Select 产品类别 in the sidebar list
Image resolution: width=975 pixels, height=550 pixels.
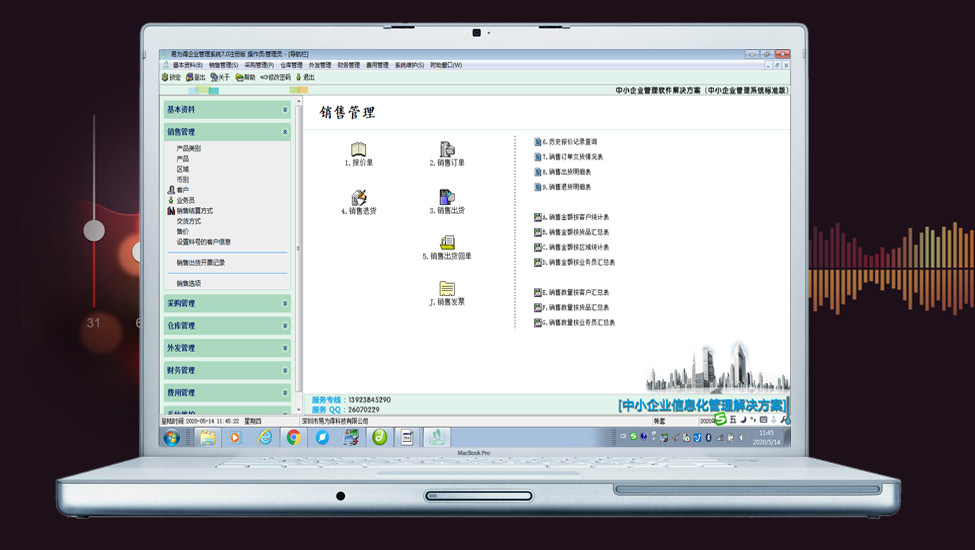pos(189,148)
